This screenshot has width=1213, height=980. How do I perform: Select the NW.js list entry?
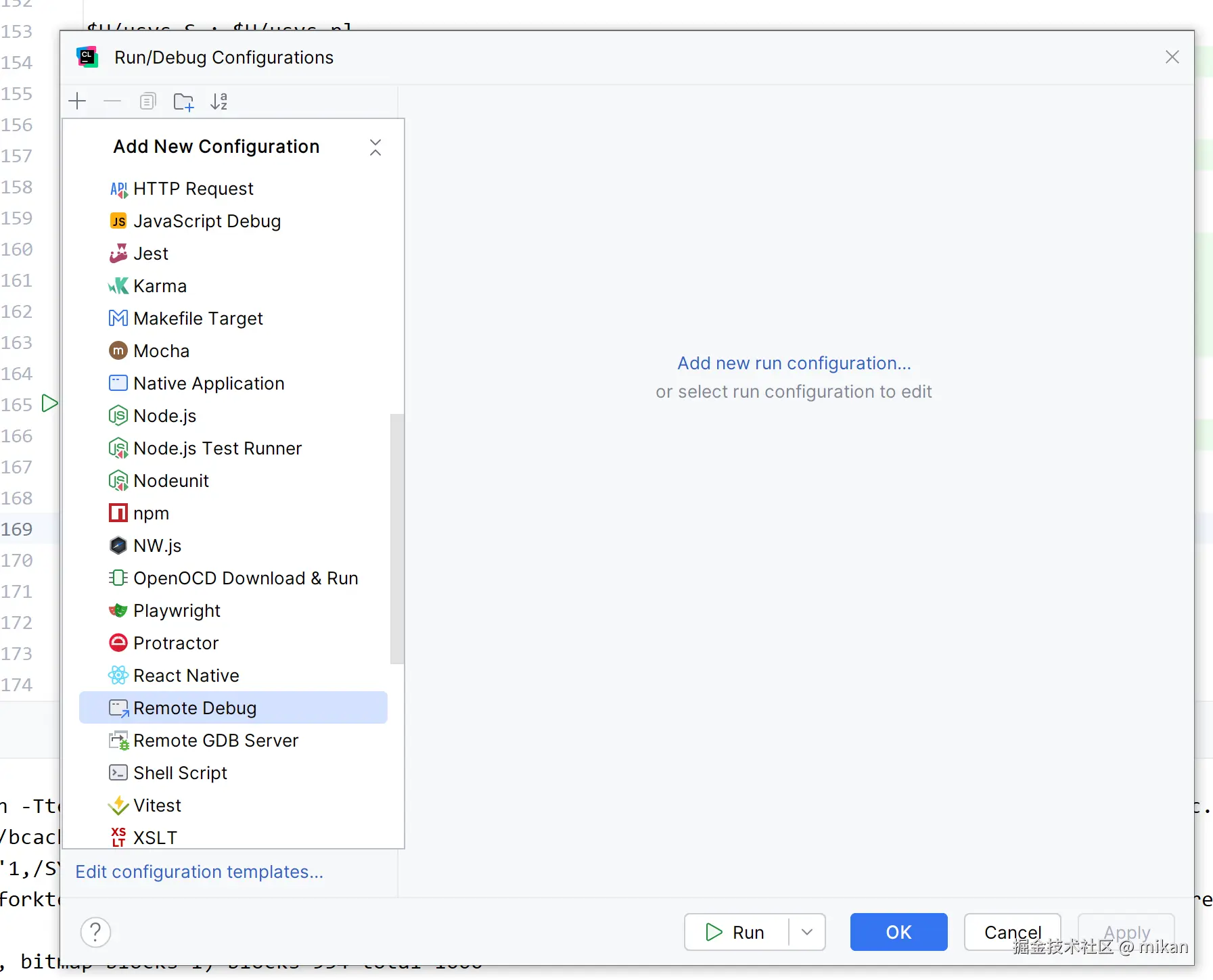pyautogui.click(x=233, y=546)
